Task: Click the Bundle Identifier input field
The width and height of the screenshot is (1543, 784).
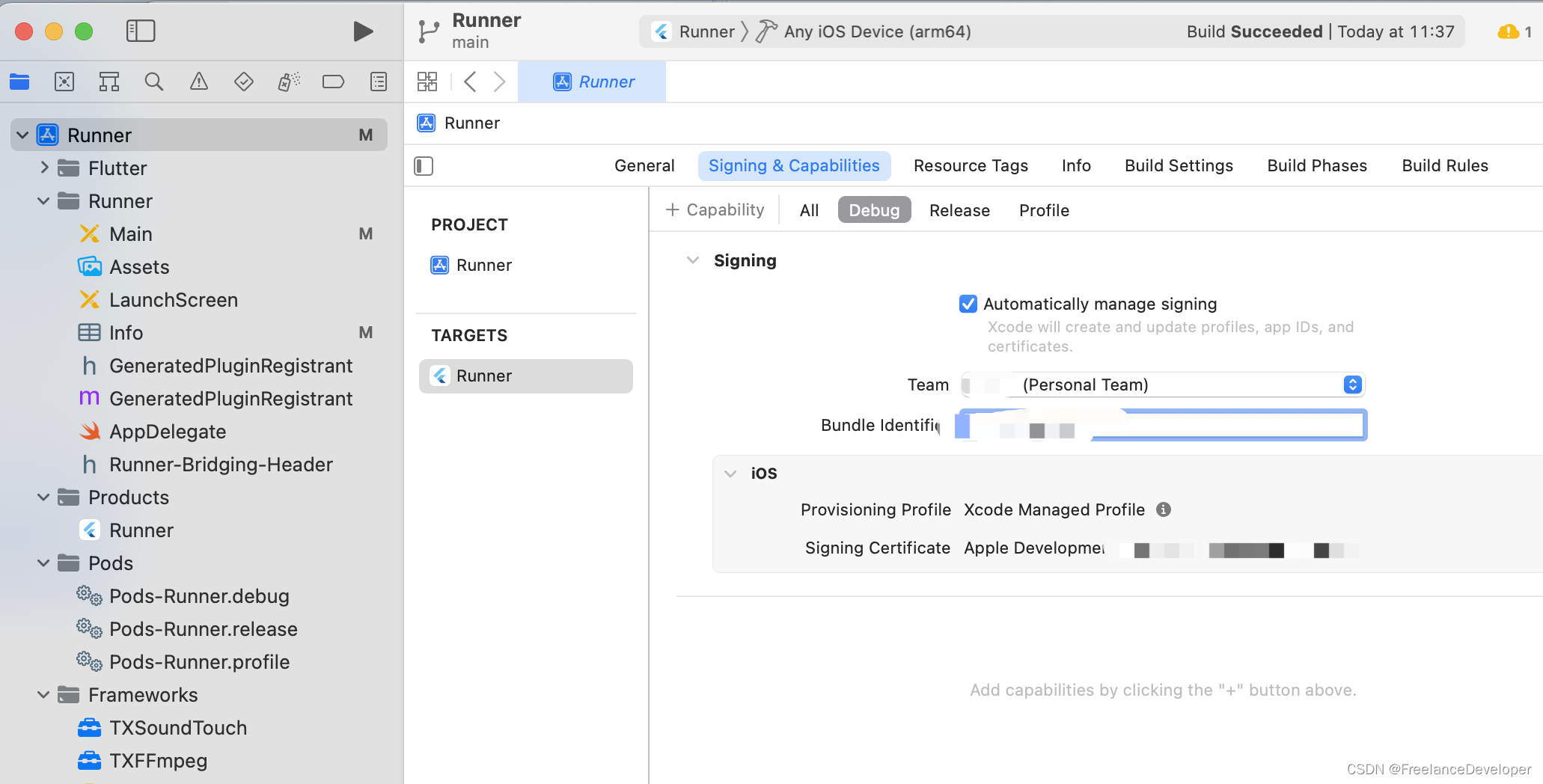Action: pos(1161,425)
